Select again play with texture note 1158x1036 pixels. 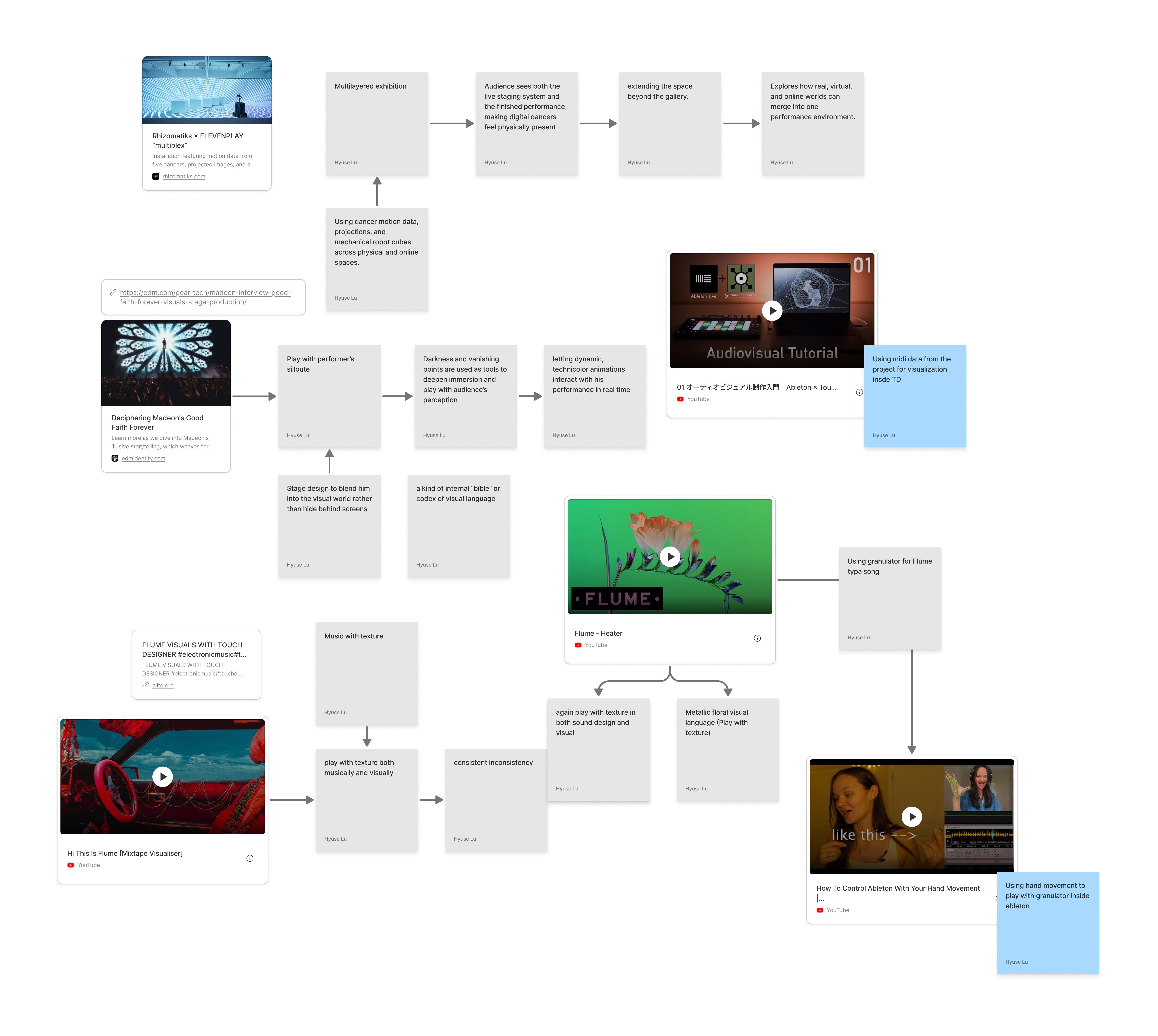(x=598, y=750)
